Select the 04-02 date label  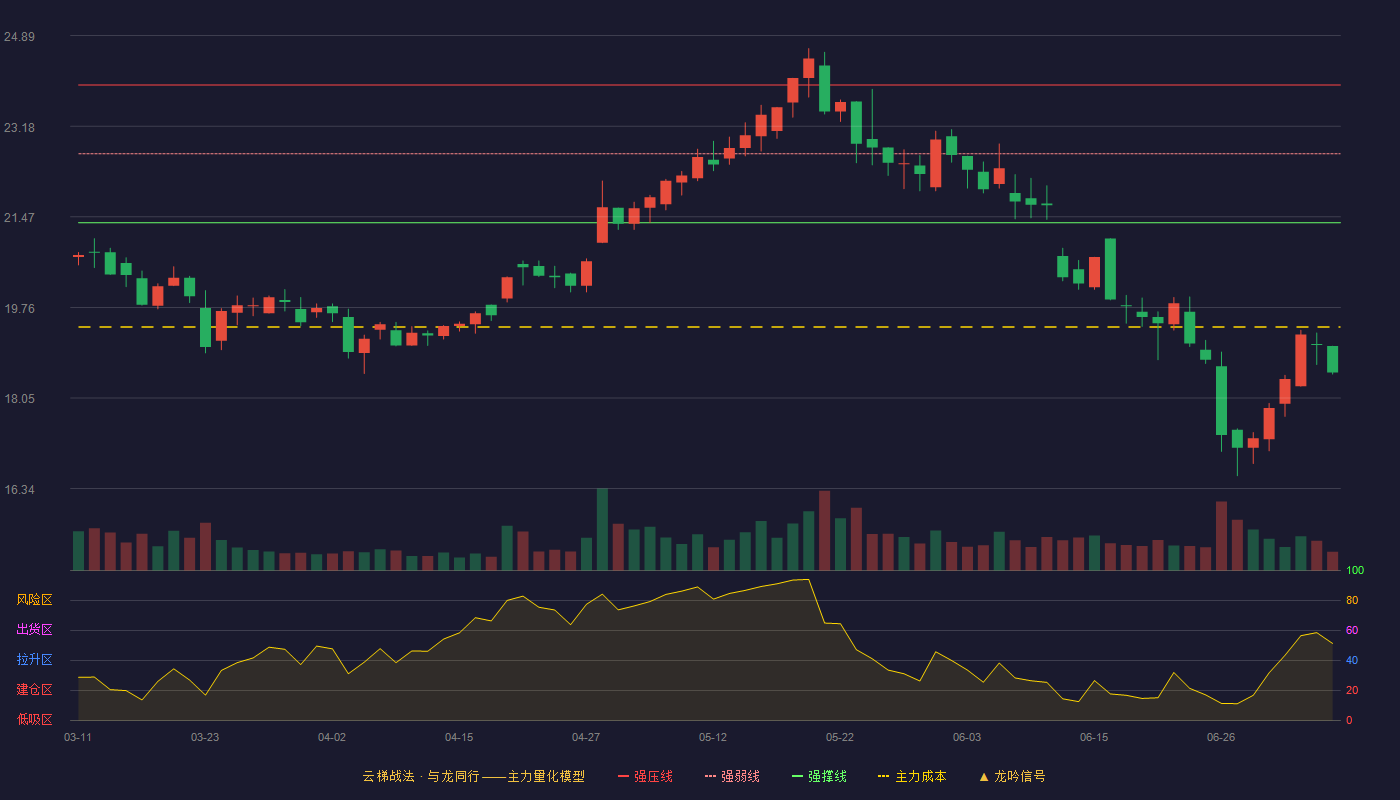[332, 737]
